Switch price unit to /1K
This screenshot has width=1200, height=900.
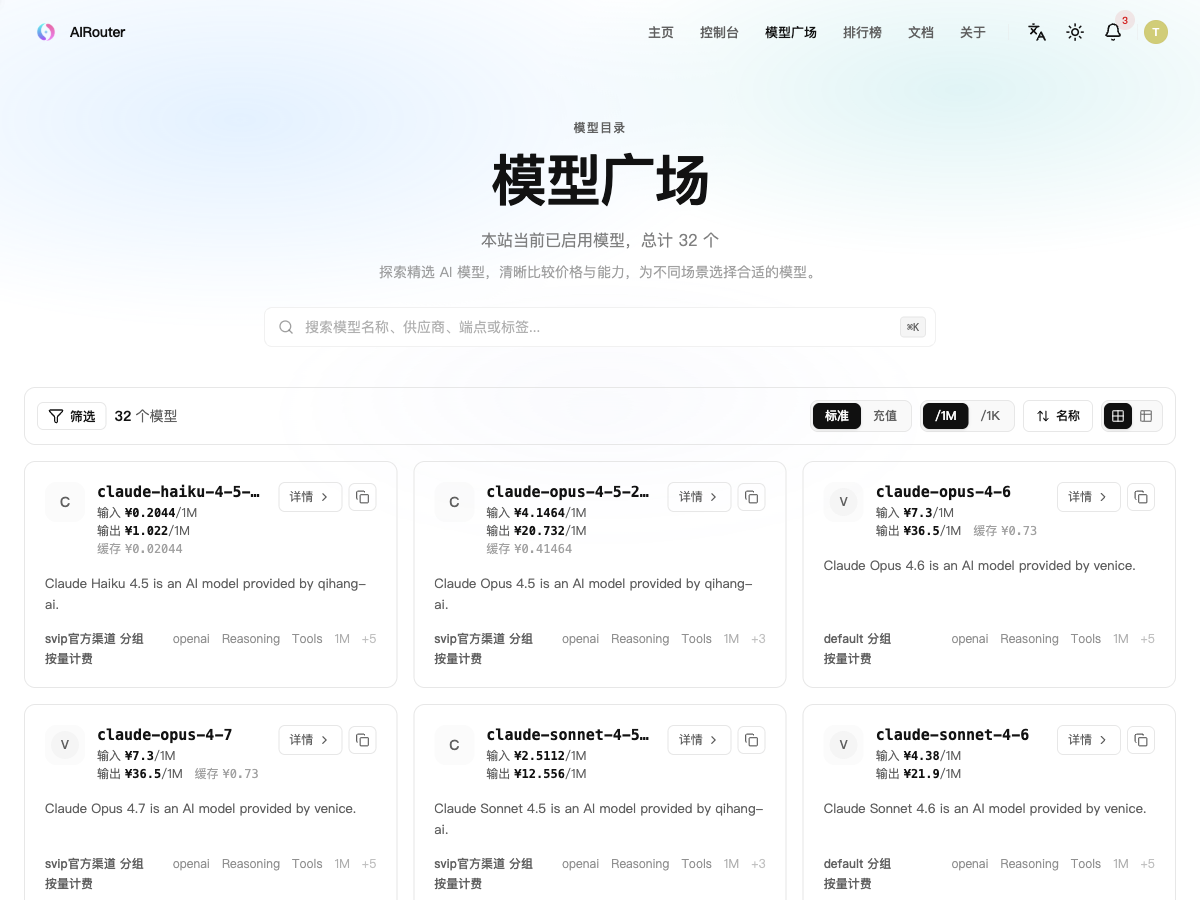(x=990, y=416)
